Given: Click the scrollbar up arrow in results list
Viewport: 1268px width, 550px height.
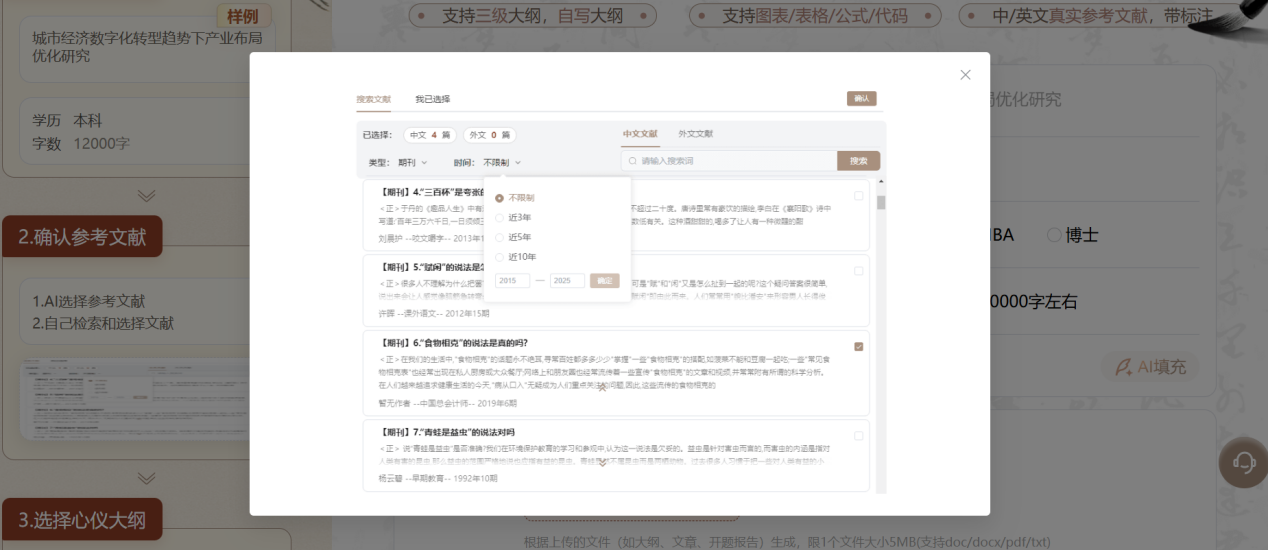Looking at the screenshot, I should click(881, 182).
